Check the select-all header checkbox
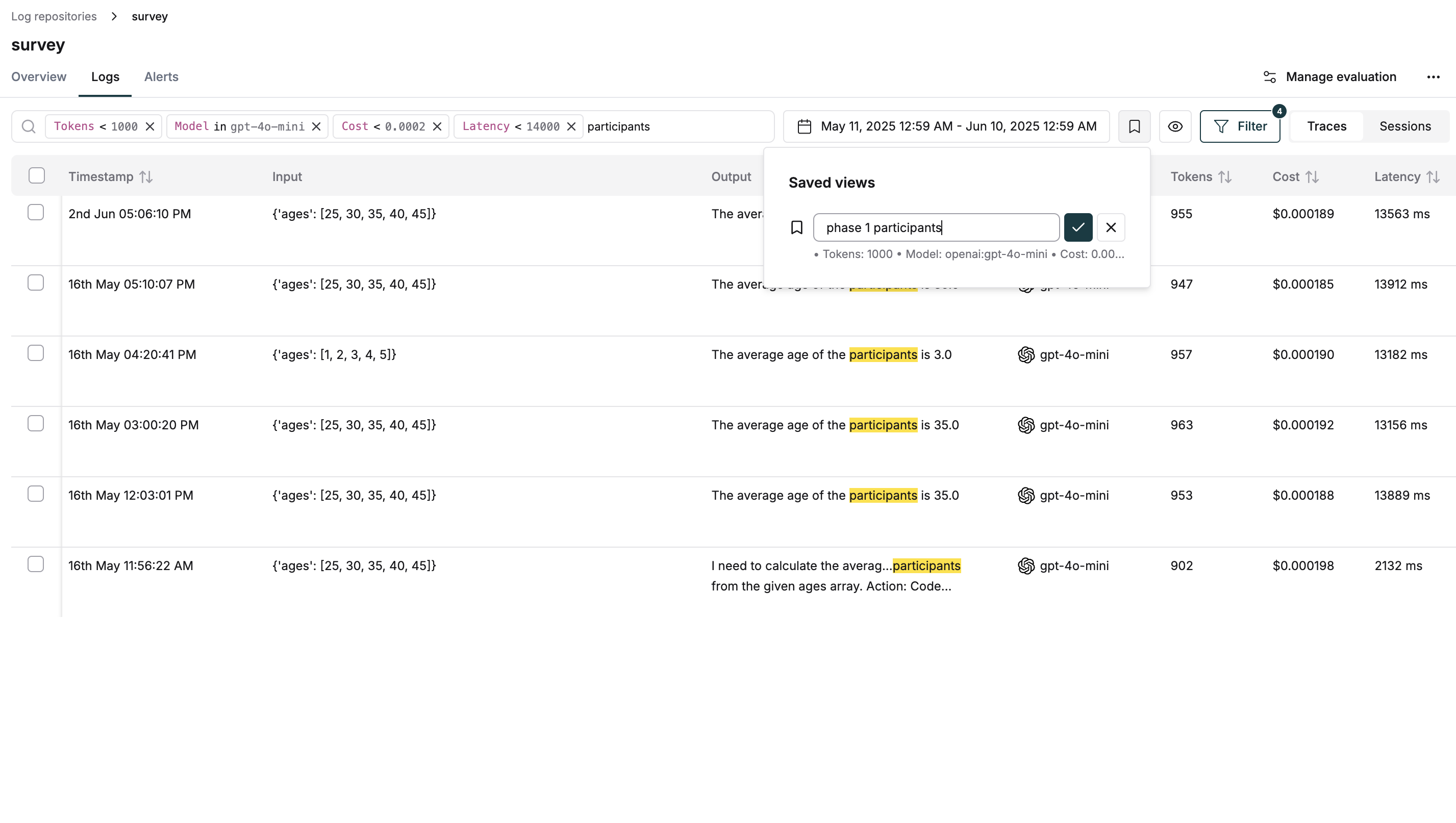The width and height of the screenshot is (1456, 823). pos(37,176)
